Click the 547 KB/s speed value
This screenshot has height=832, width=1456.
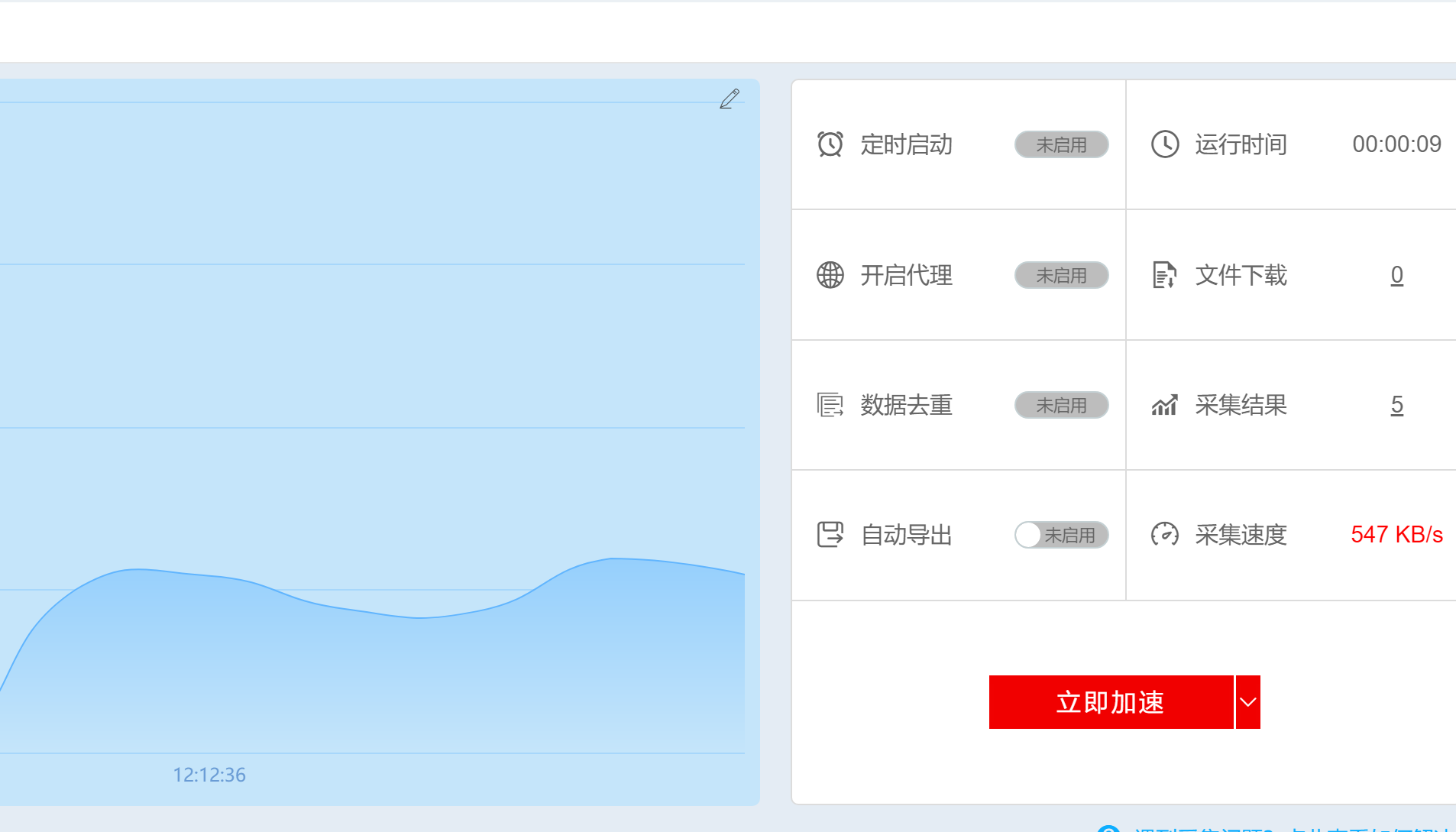pos(1396,534)
